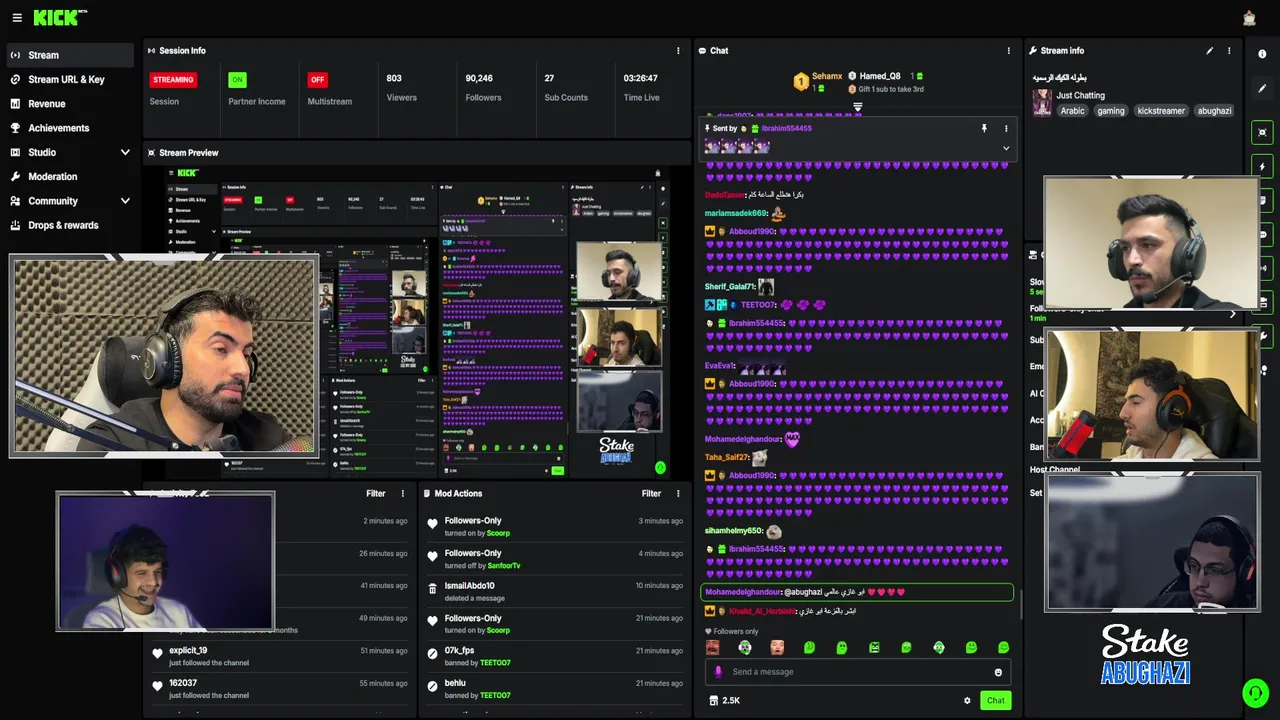1280x720 pixels.
Task: Click the kickstreamer stream tag
Action: [1161, 111]
